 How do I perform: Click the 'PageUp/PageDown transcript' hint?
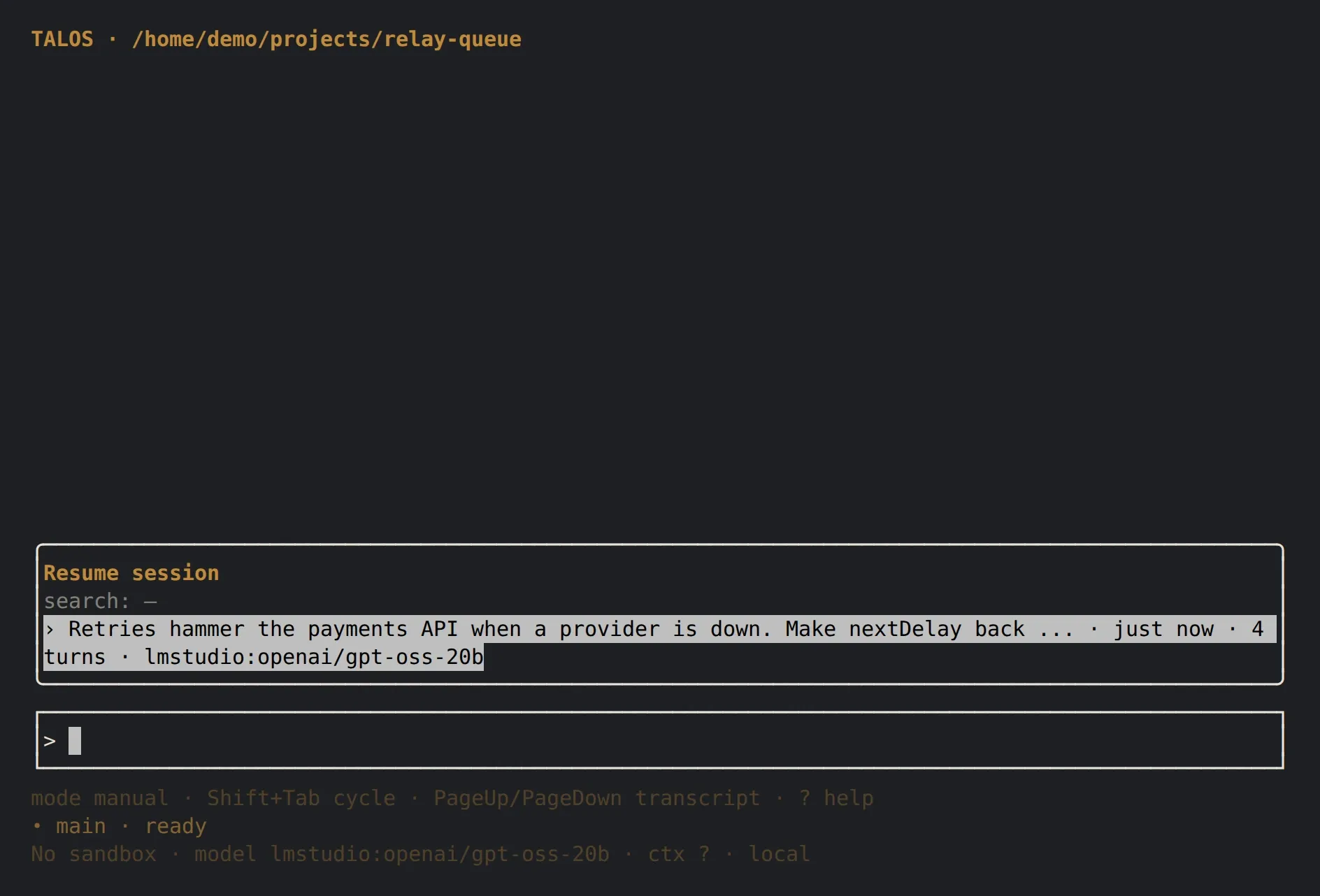[597, 798]
